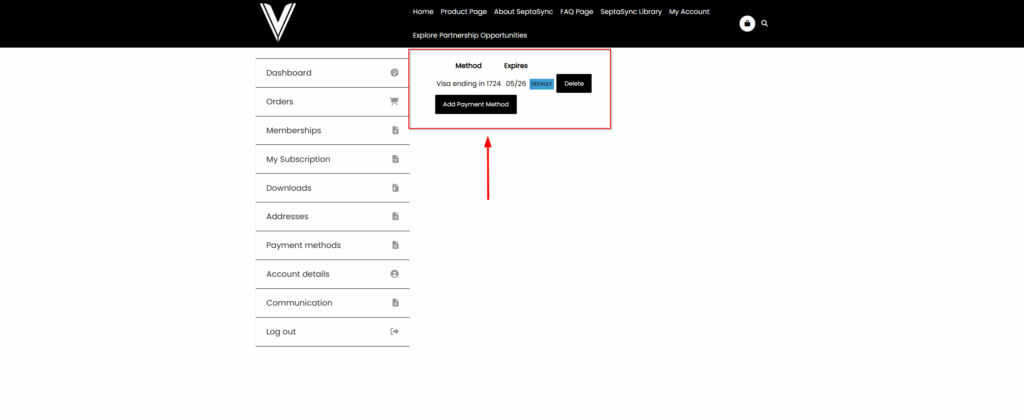Click the Dashboard gauge icon
The image size is (1024, 420).
pyautogui.click(x=394, y=73)
